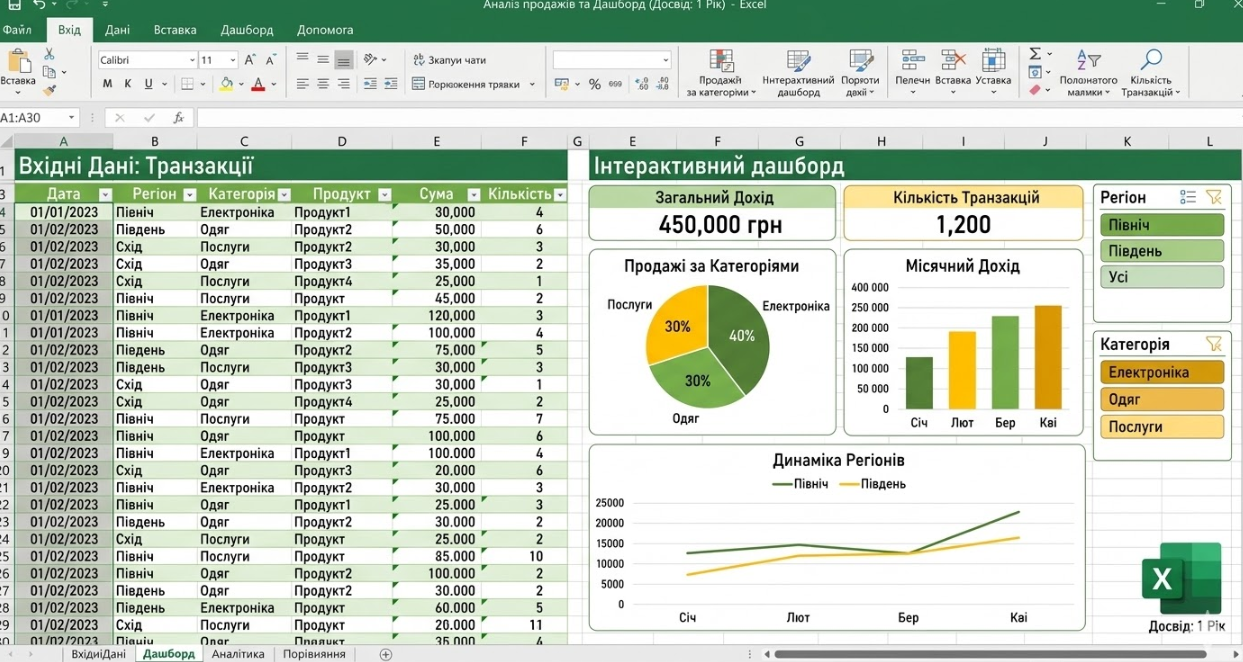
Task: Click the insert function fx icon
Action: [178, 118]
